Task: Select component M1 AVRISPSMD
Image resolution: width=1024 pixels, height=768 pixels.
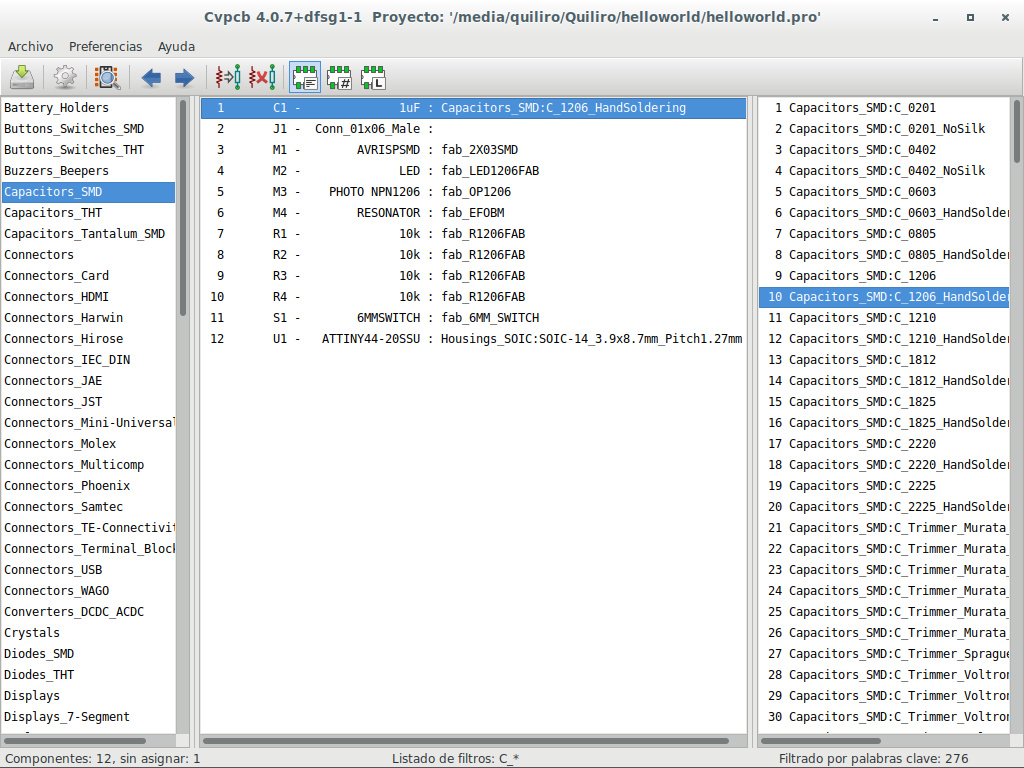Action: pos(473,150)
